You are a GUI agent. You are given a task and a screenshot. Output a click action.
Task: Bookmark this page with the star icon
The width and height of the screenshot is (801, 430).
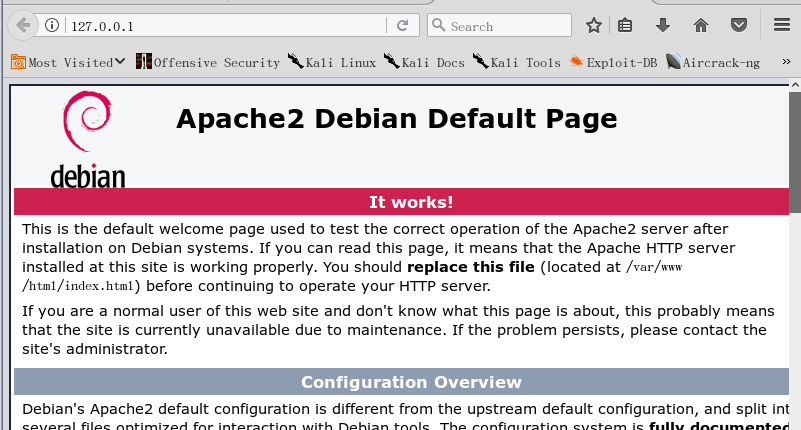tap(594, 25)
